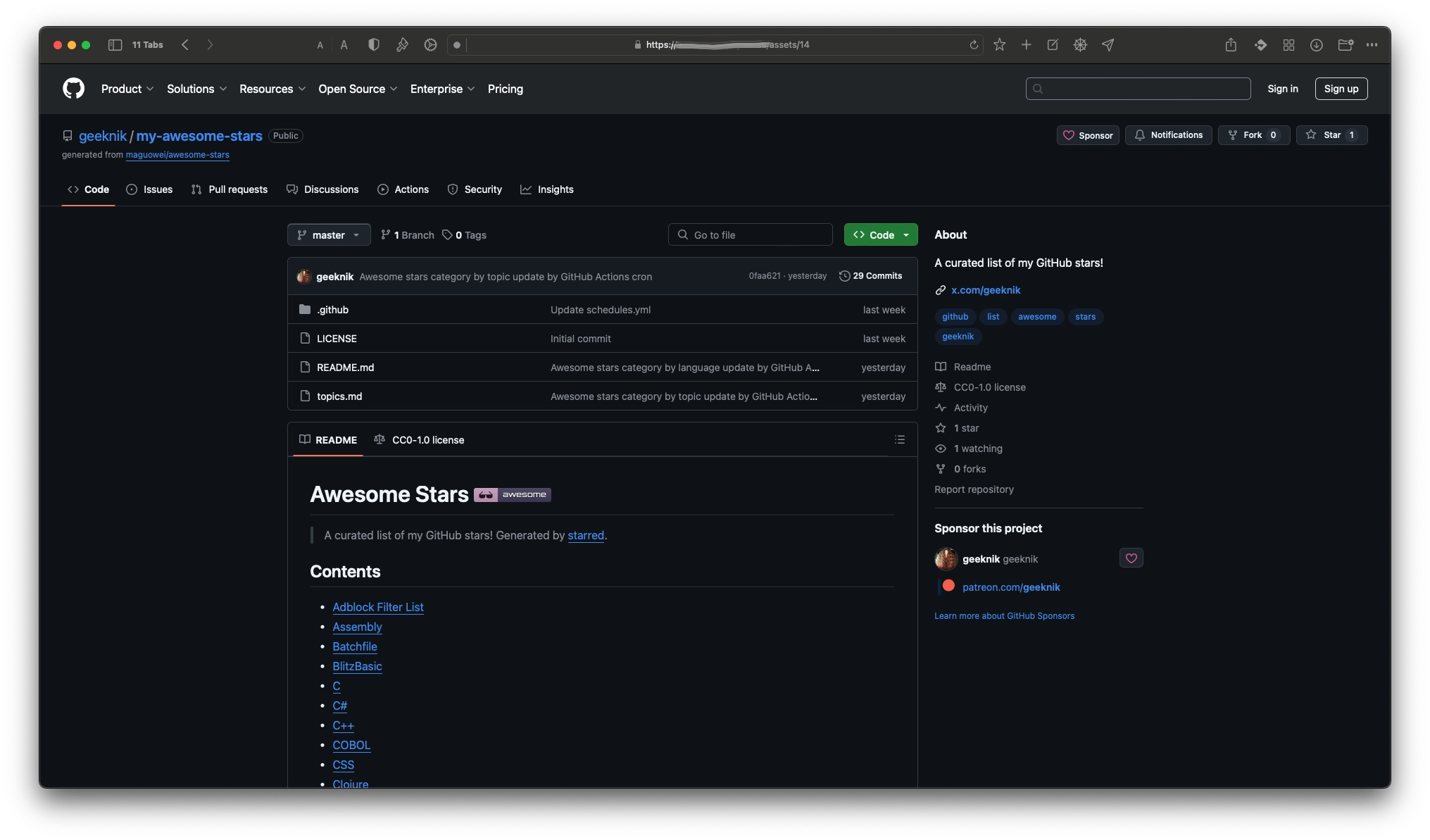Select the CC0-1.0 license tab
Viewport: 1430px width, 840px height.
click(x=419, y=440)
